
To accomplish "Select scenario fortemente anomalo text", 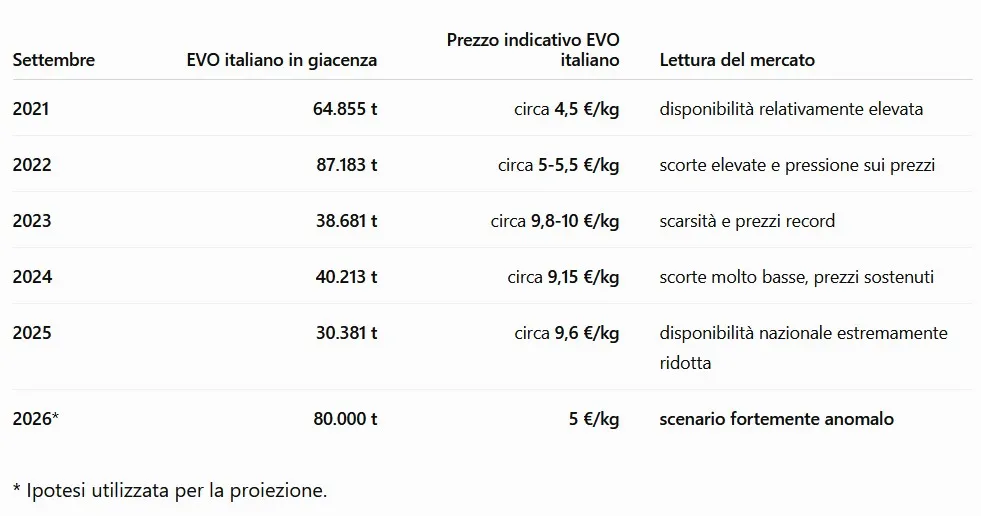I will pyautogui.click(x=776, y=419).
